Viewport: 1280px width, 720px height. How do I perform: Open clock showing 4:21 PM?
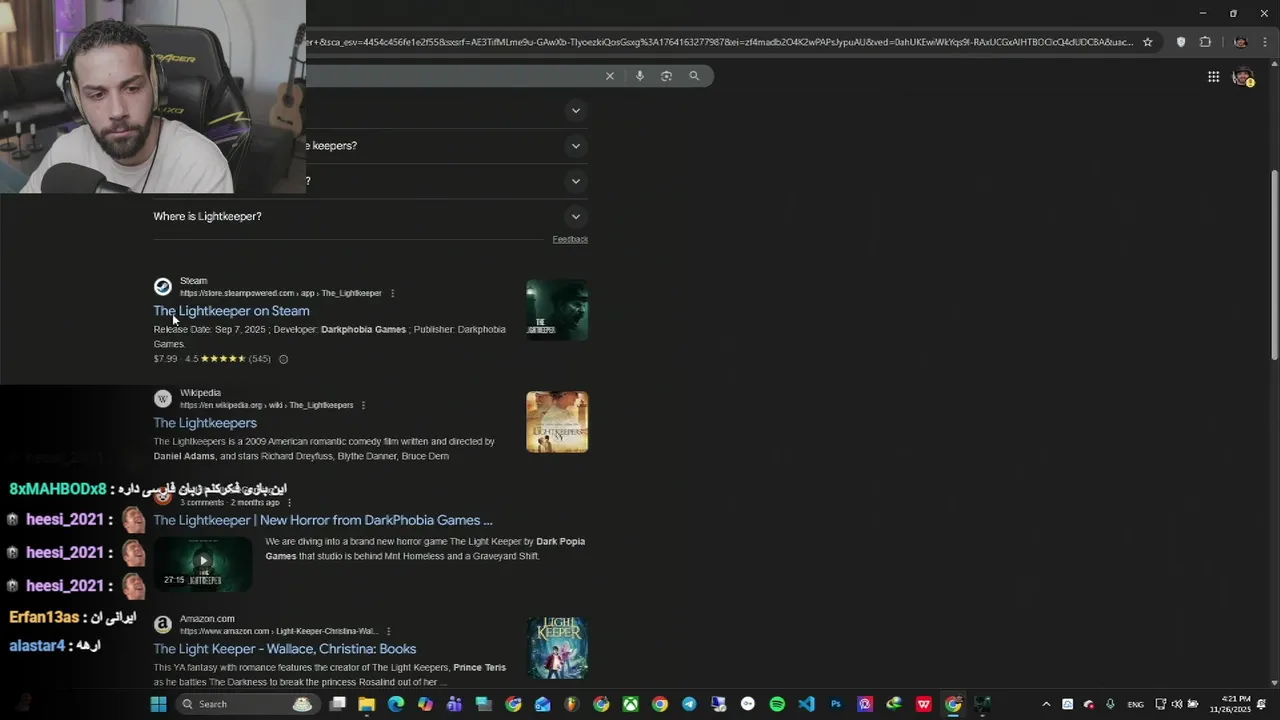pos(1230,704)
